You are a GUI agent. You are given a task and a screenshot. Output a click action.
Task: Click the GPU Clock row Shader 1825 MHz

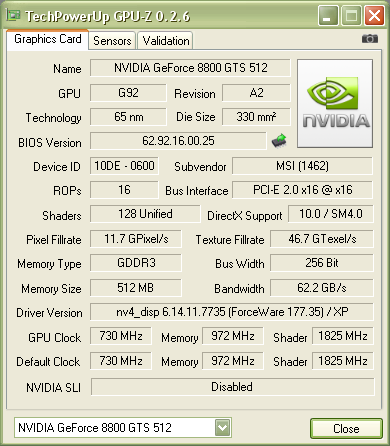(x=343, y=336)
